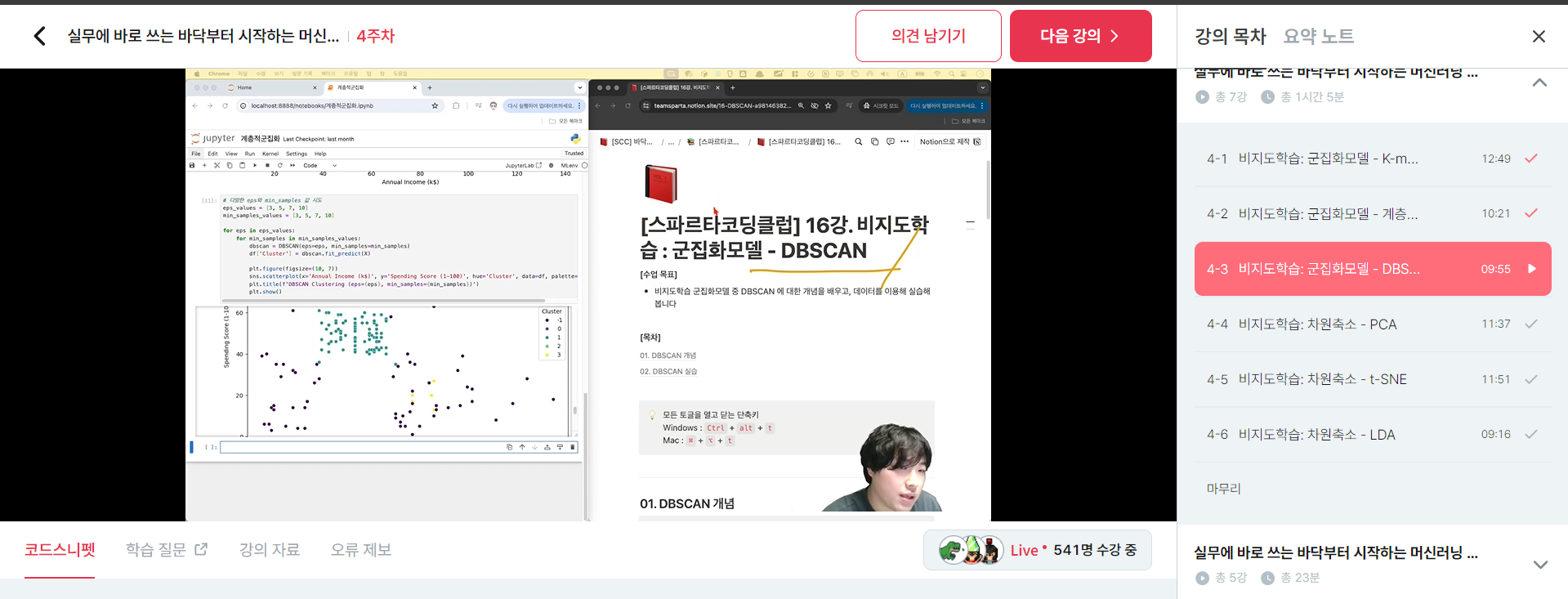Click move cell up arrow in empty cell

point(522,447)
